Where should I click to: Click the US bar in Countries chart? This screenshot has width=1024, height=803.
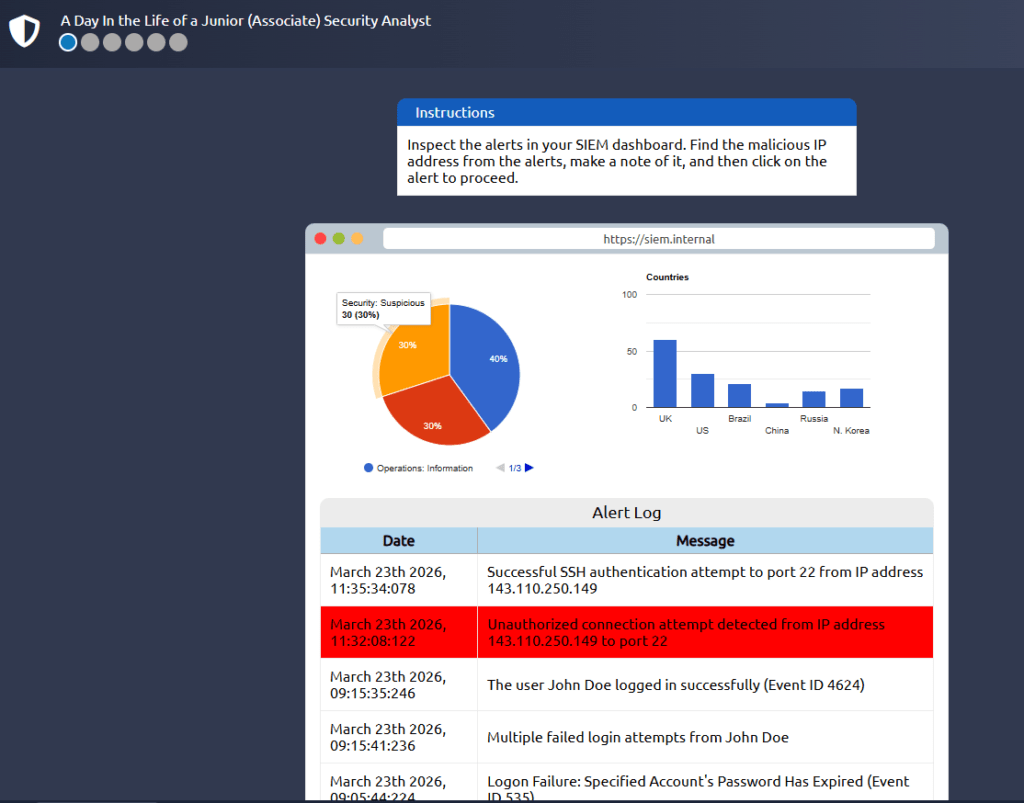tap(702, 391)
